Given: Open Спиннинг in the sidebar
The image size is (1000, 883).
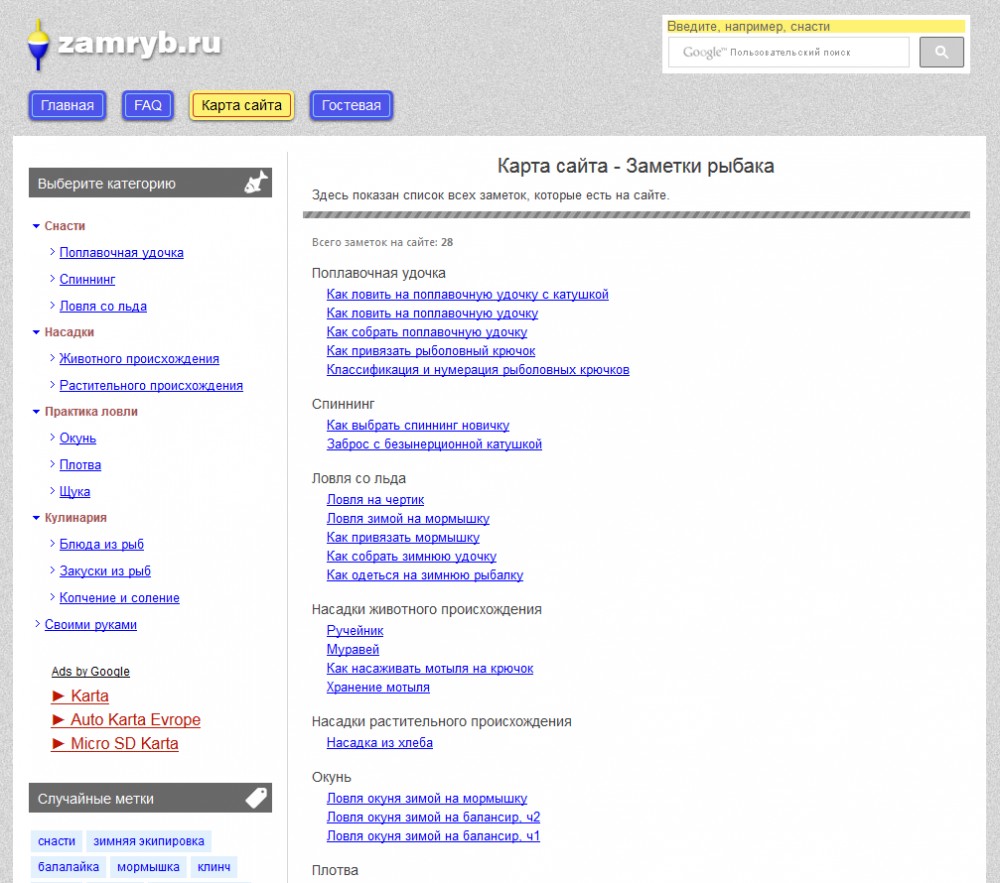Looking at the screenshot, I should click(87, 280).
